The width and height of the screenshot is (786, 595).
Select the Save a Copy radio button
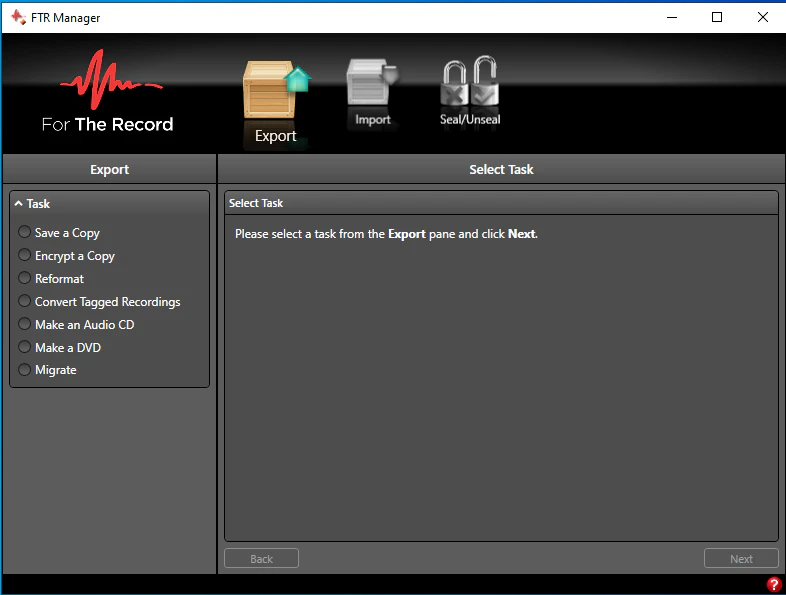tap(24, 232)
